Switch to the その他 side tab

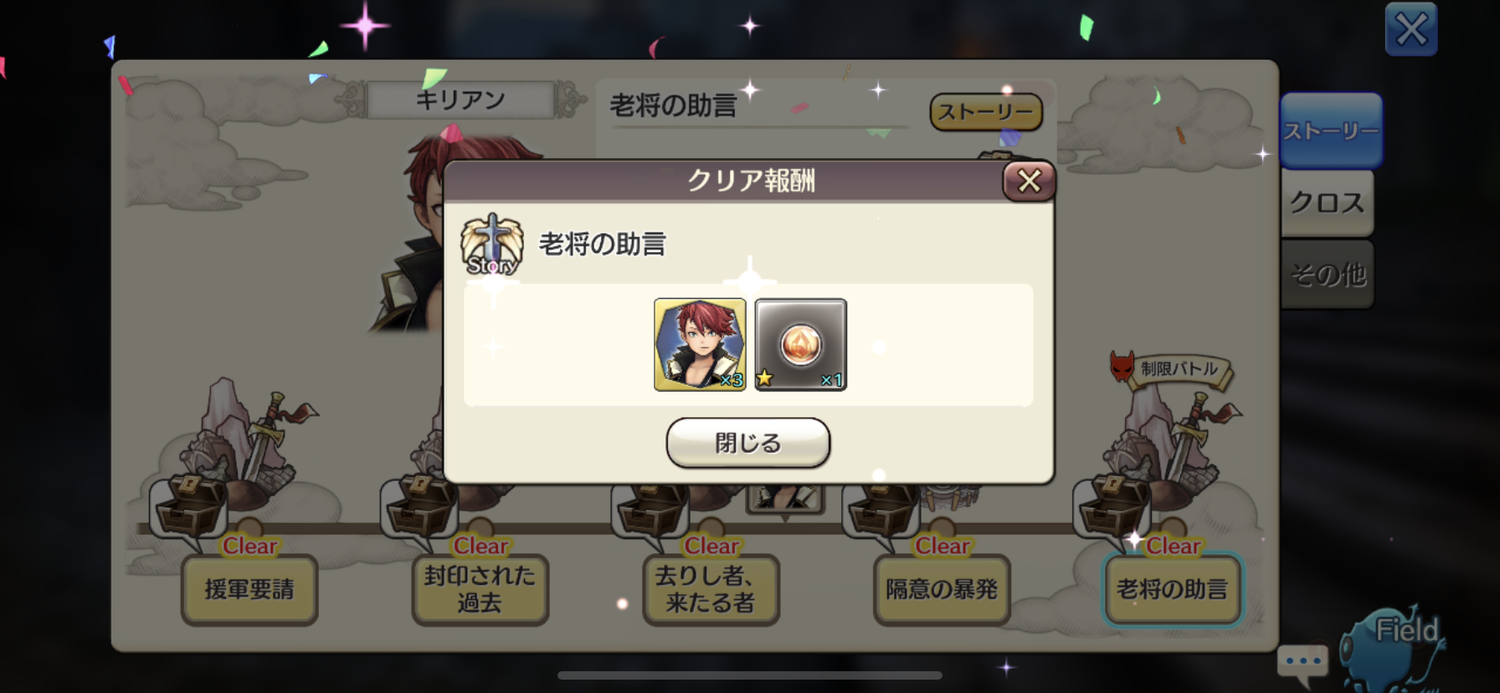coord(1327,275)
